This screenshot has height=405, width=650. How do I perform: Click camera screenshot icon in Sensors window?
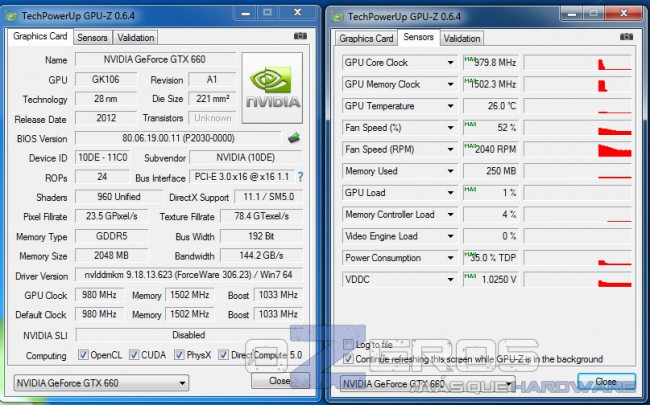tap(626, 37)
